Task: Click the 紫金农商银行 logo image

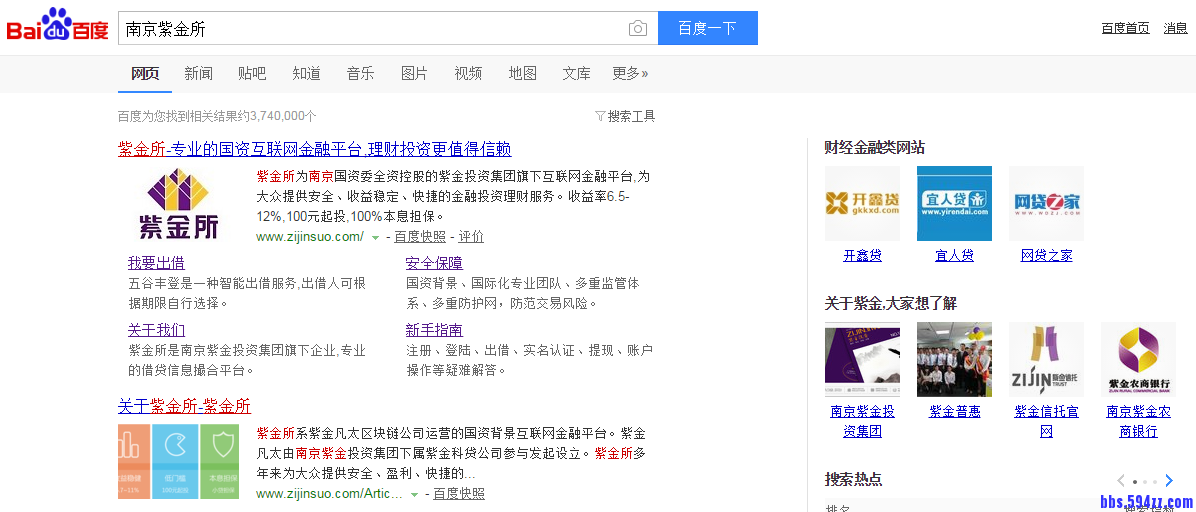Action: point(1138,359)
